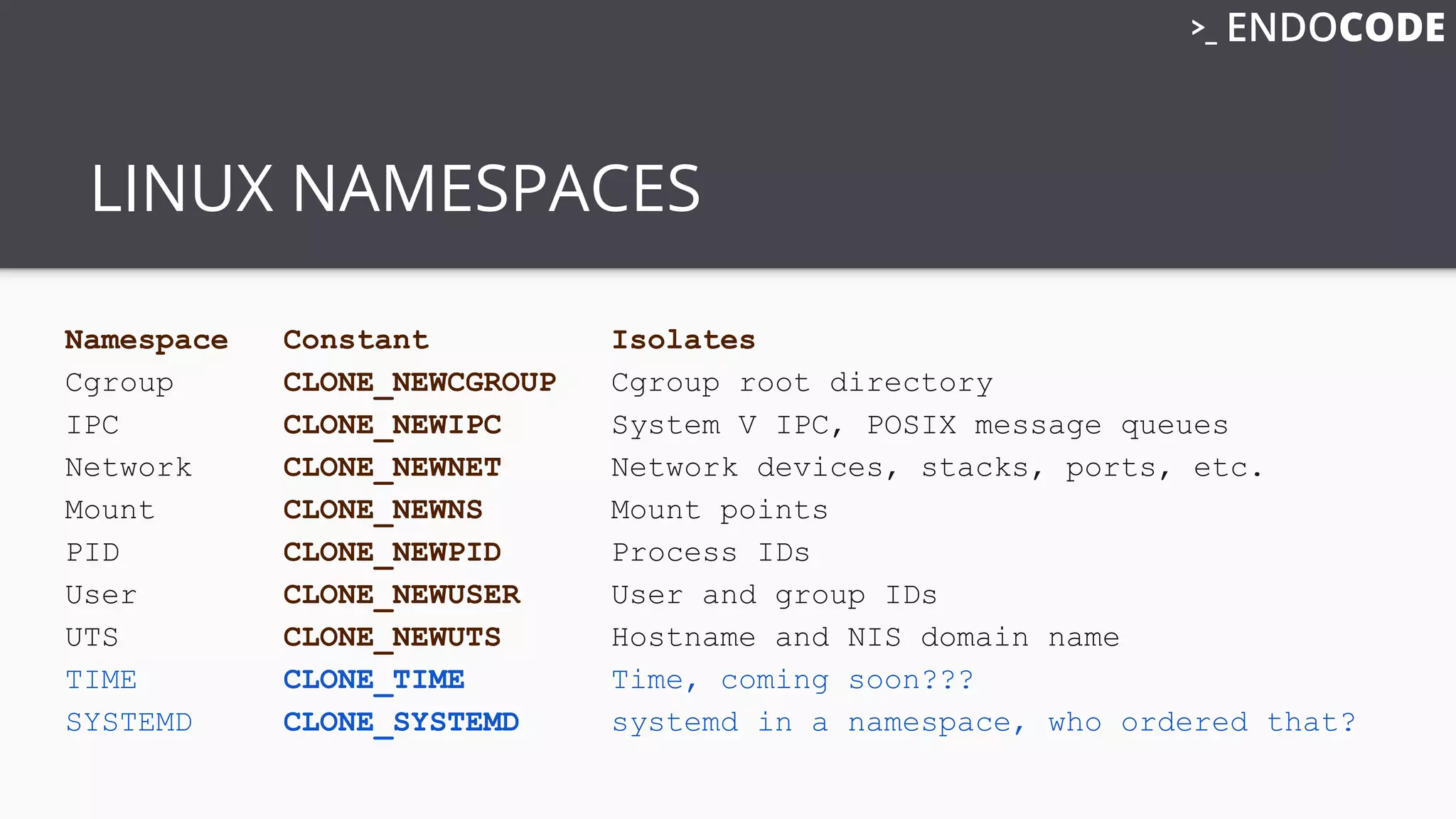The width and height of the screenshot is (1456, 819).
Task: Select the Constant column header
Action: pyautogui.click(x=356, y=340)
